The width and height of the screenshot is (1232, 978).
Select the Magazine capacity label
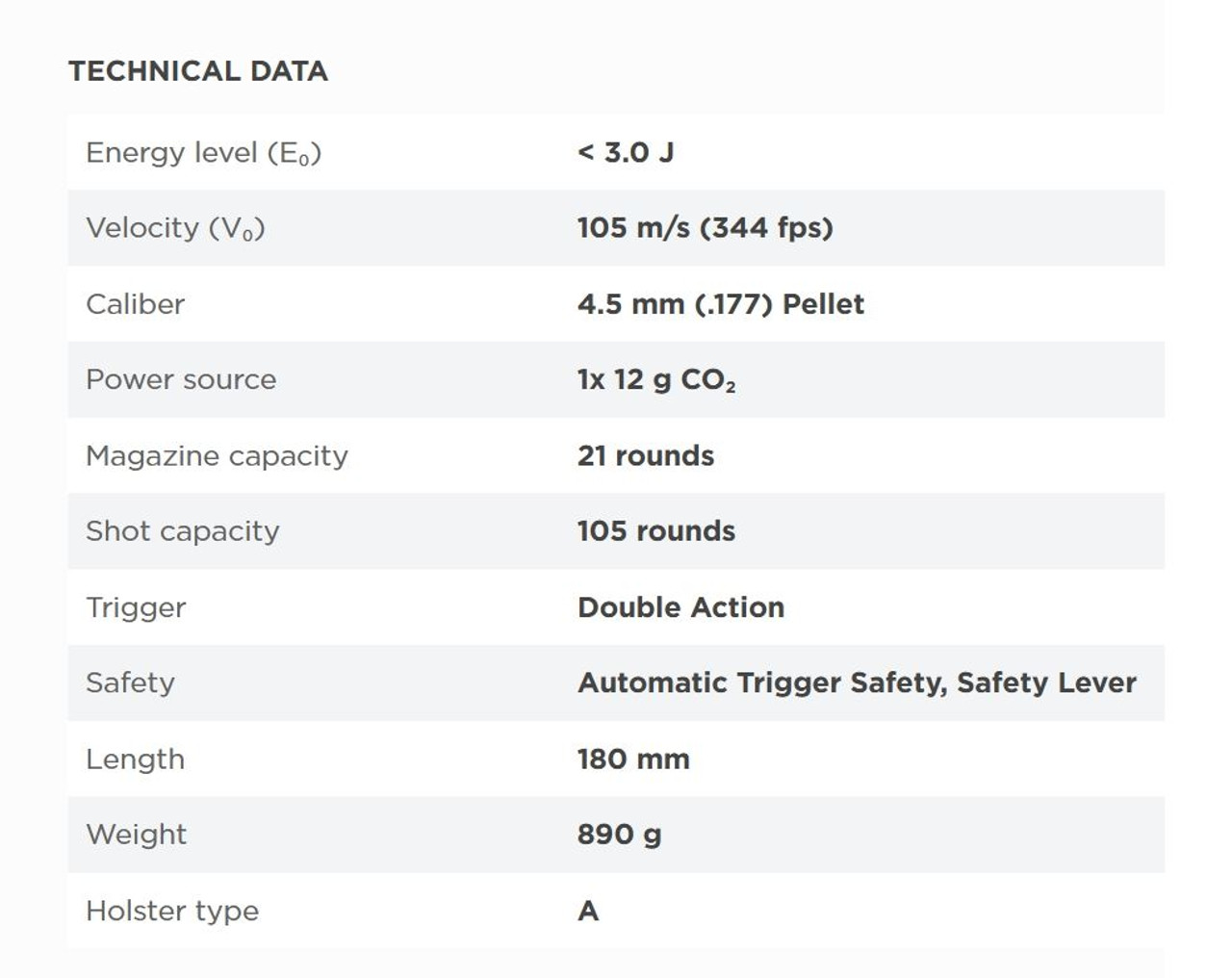217,456
